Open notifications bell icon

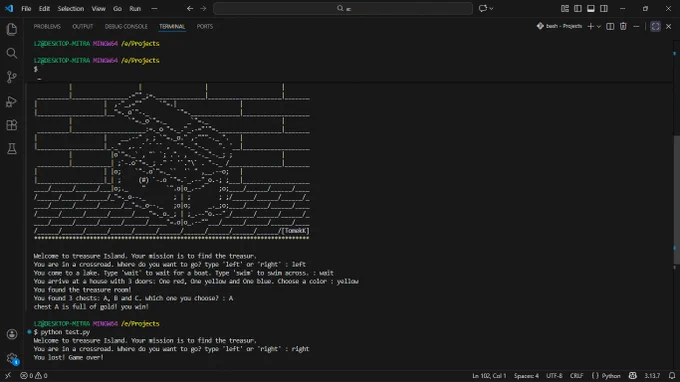tap(672, 376)
